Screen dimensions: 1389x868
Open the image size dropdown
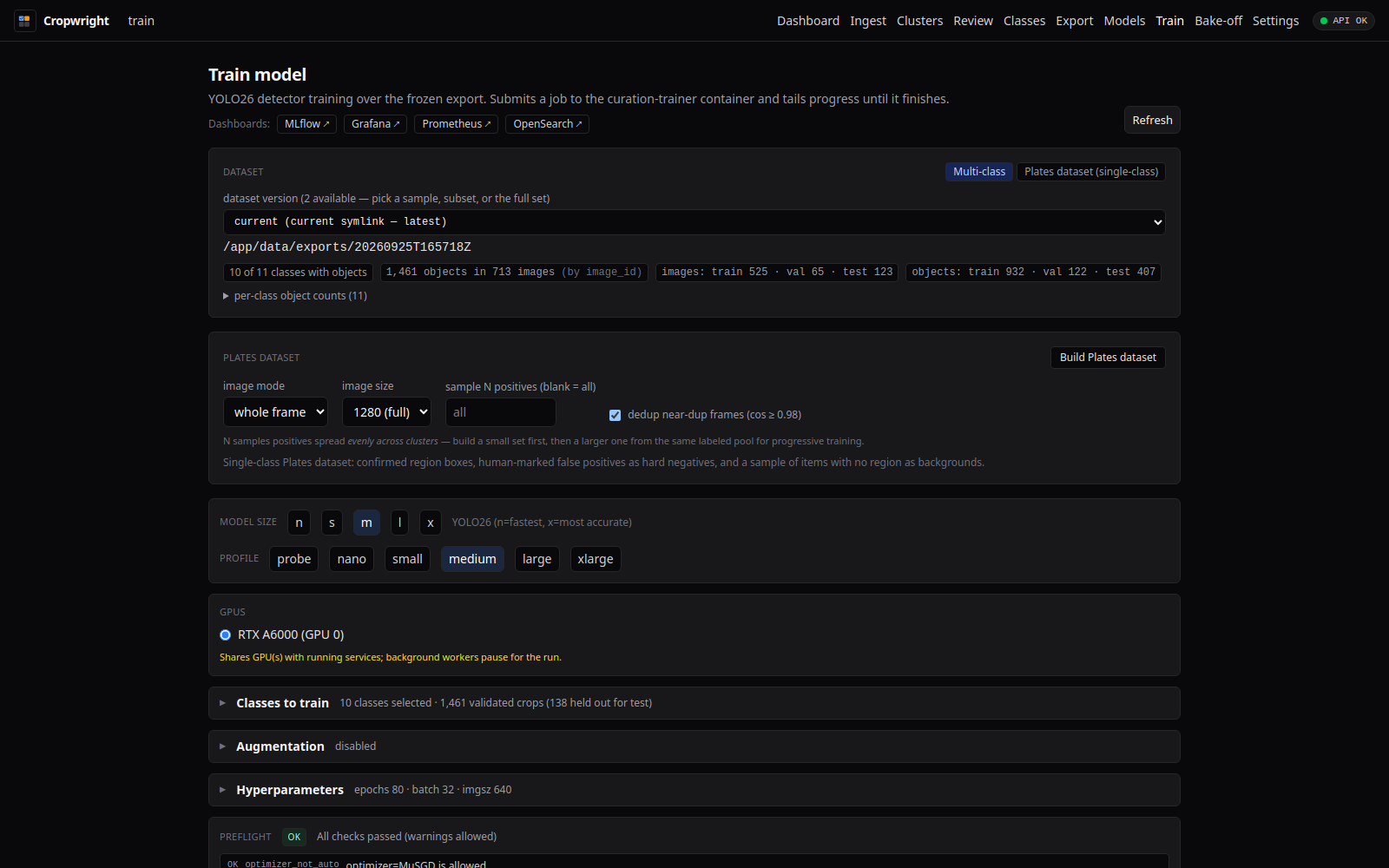click(x=386, y=412)
